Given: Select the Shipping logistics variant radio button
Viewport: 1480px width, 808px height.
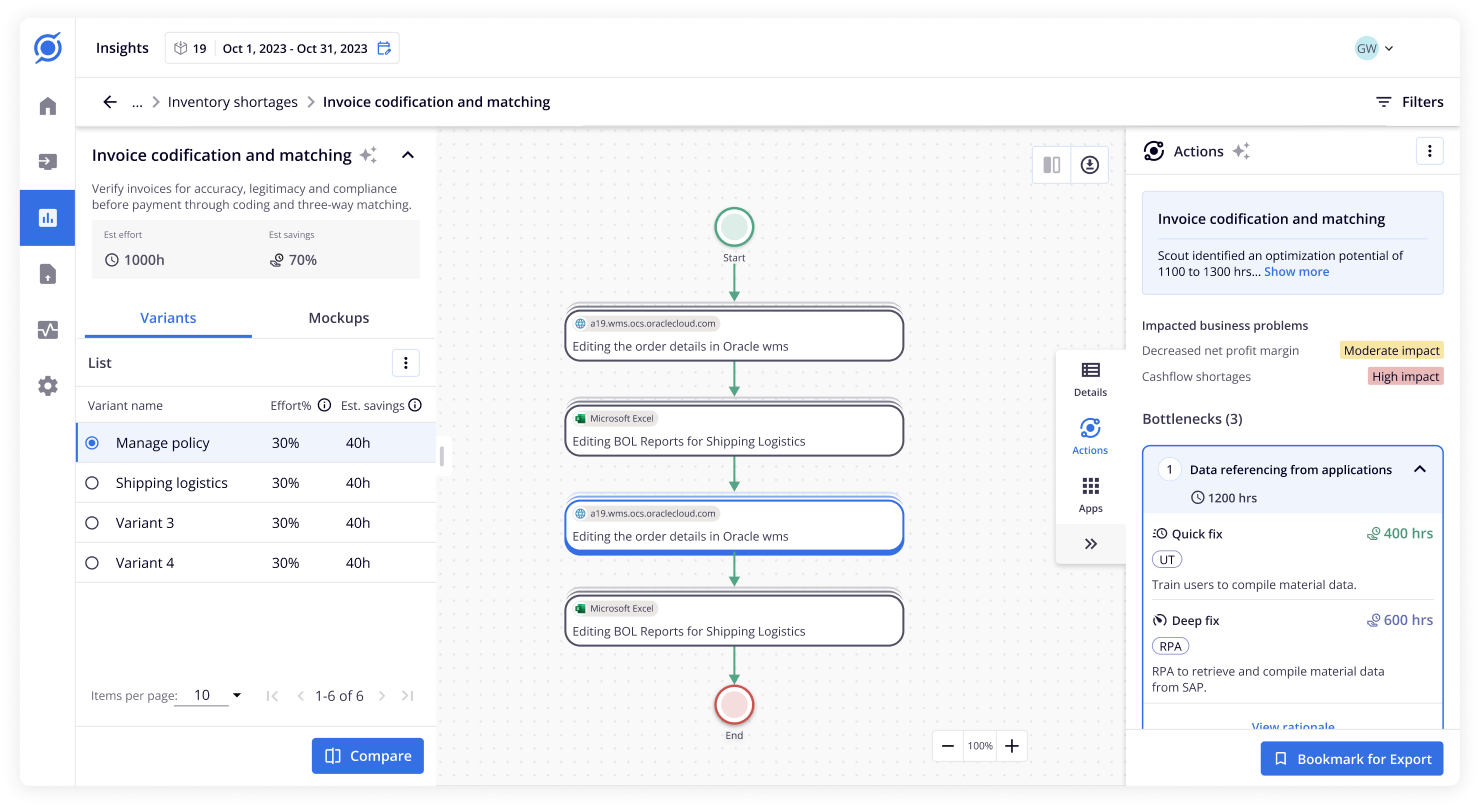Looking at the screenshot, I should 92,482.
